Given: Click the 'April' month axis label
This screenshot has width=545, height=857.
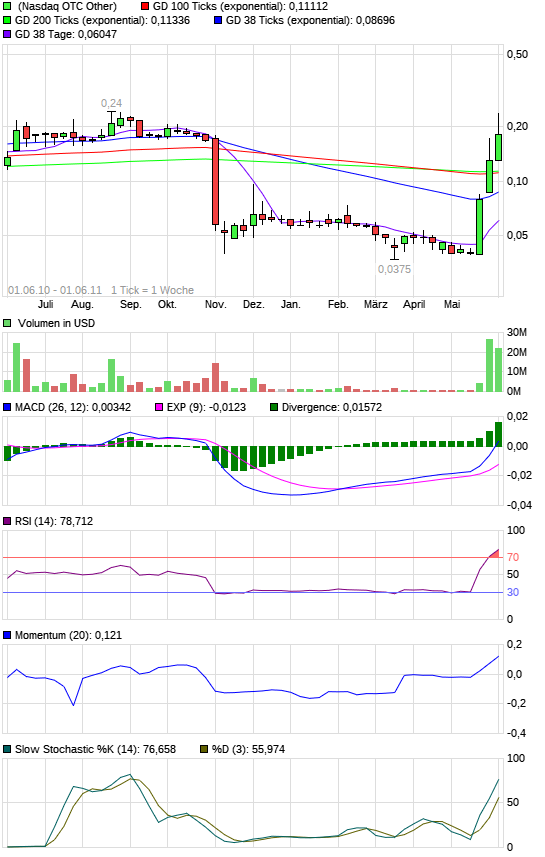Looking at the screenshot, I should tap(414, 304).
